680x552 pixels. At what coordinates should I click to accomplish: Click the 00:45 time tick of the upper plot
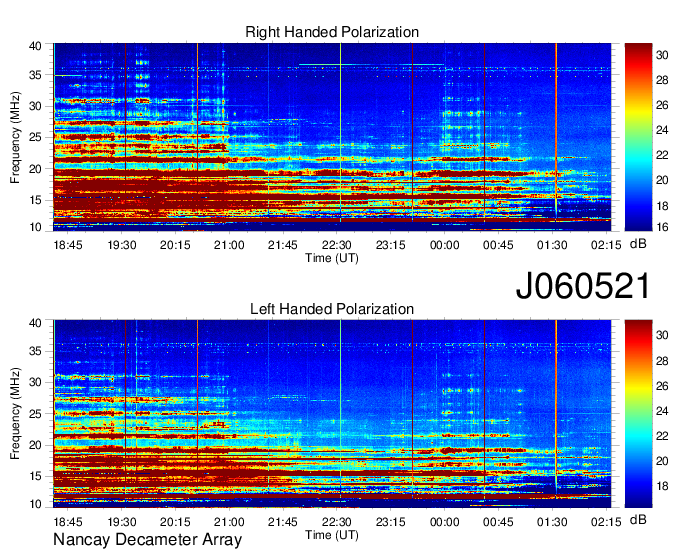tap(498, 245)
